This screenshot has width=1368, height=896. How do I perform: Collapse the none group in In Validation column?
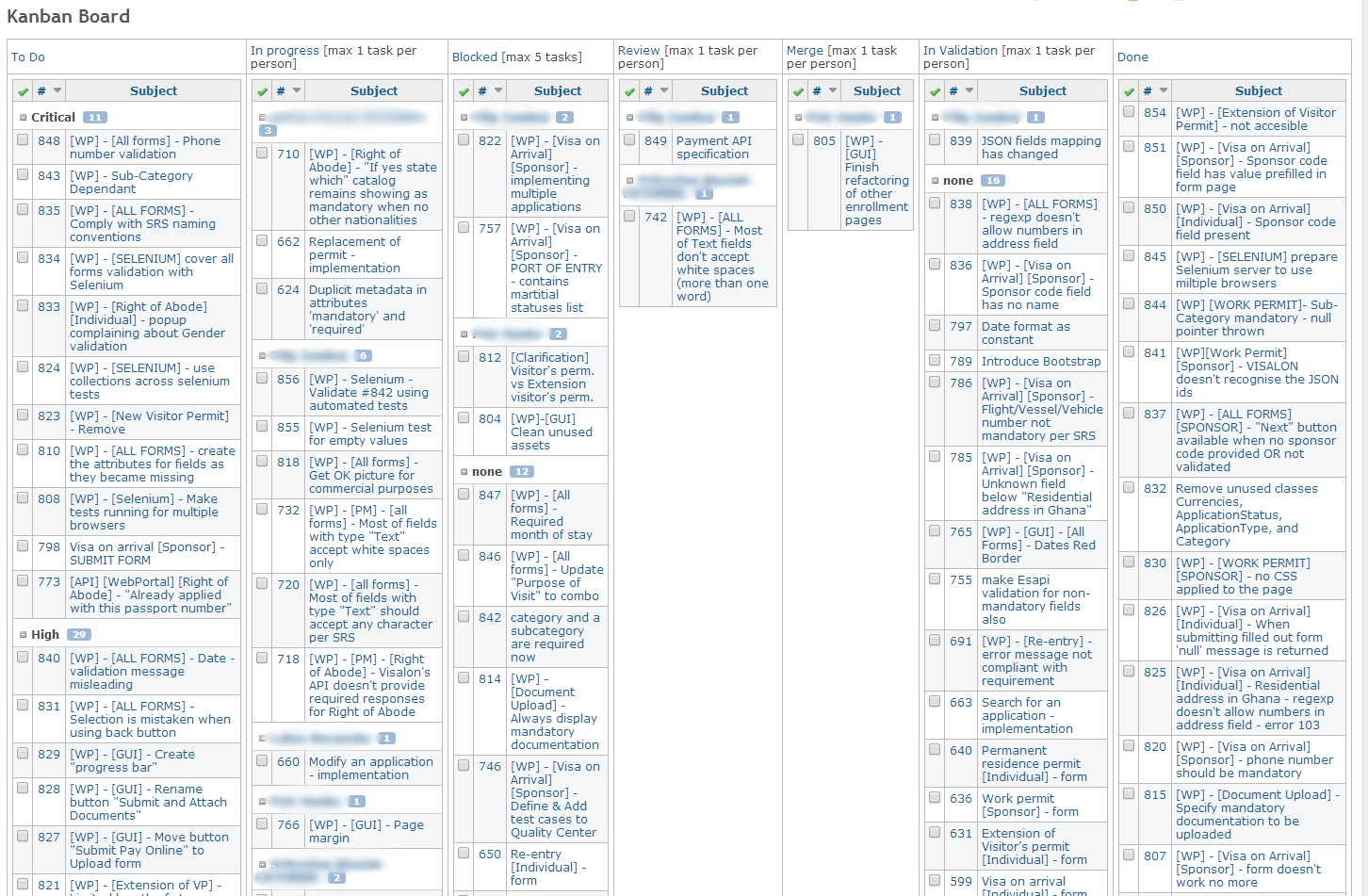click(935, 181)
